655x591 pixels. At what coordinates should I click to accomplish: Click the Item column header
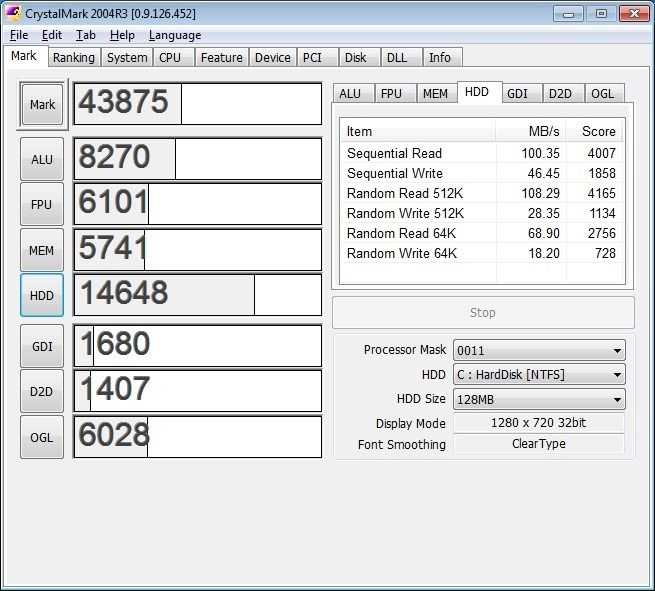418,131
